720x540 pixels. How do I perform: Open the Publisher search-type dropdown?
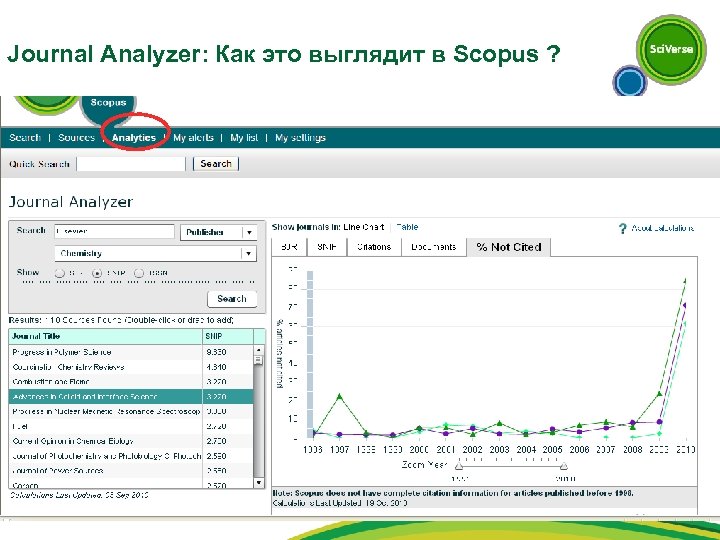(x=219, y=232)
